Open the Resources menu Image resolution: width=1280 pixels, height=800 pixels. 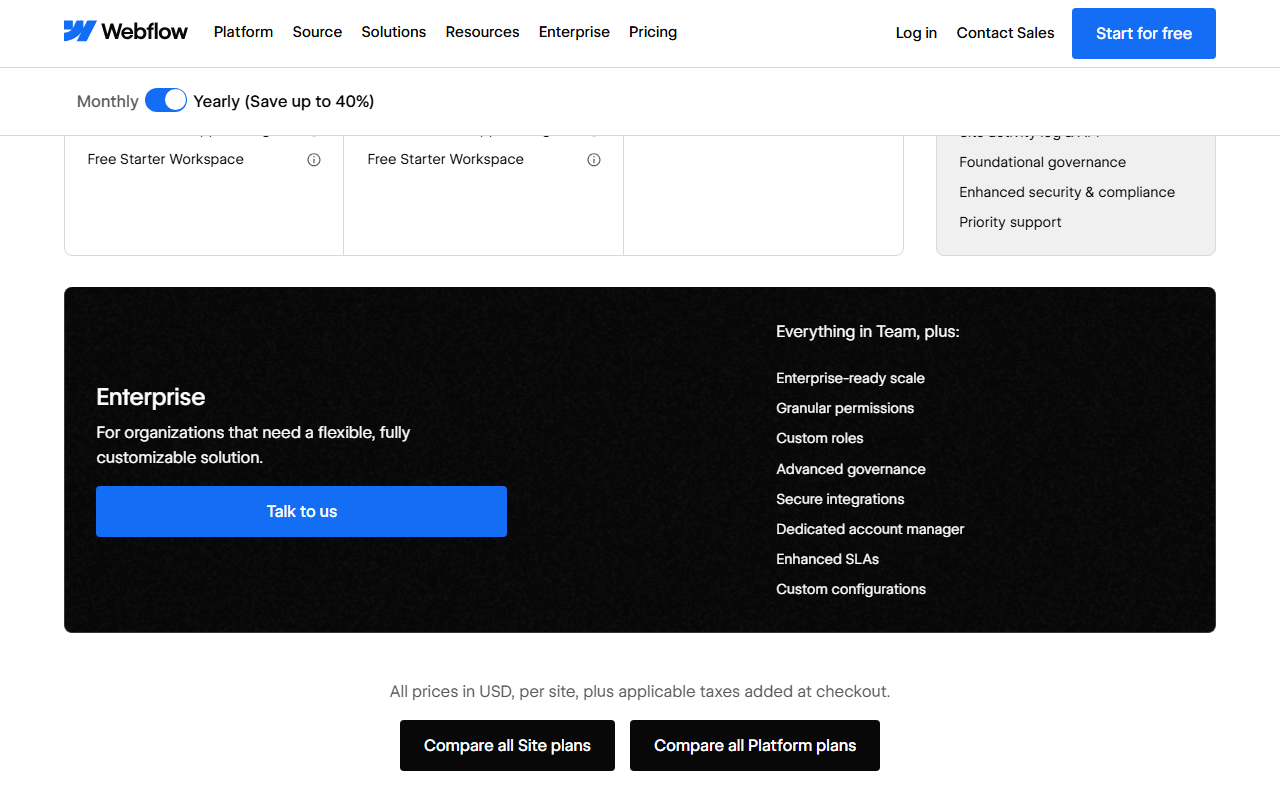pyautogui.click(x=482, y=32)
